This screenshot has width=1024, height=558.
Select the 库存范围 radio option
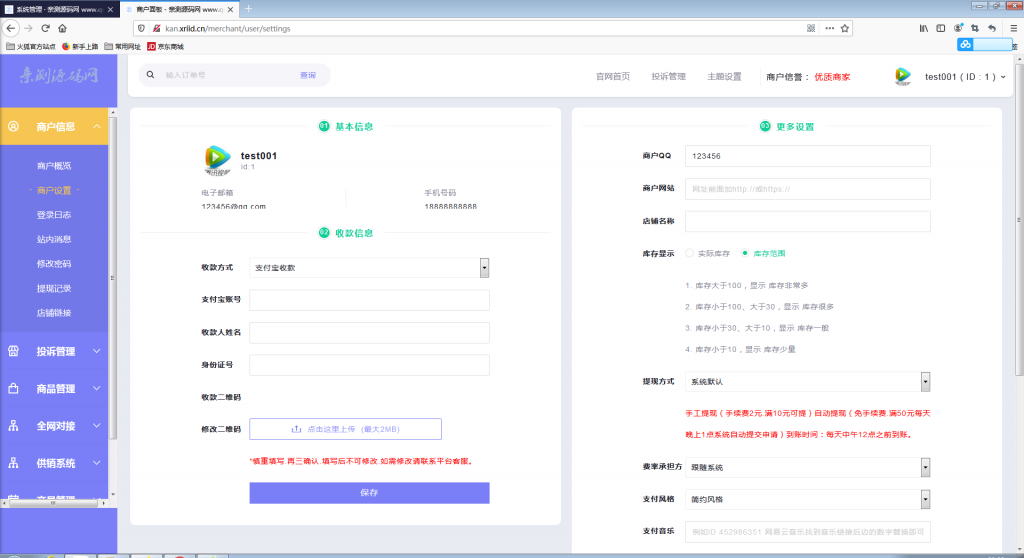click(x=745, y=253)
